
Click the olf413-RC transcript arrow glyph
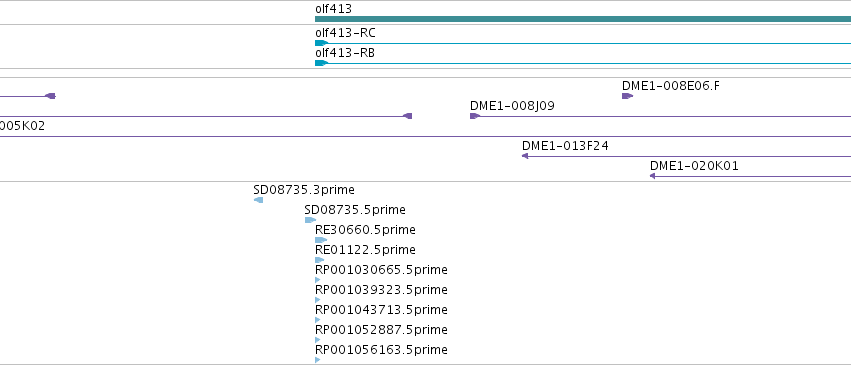pos(321,43)
